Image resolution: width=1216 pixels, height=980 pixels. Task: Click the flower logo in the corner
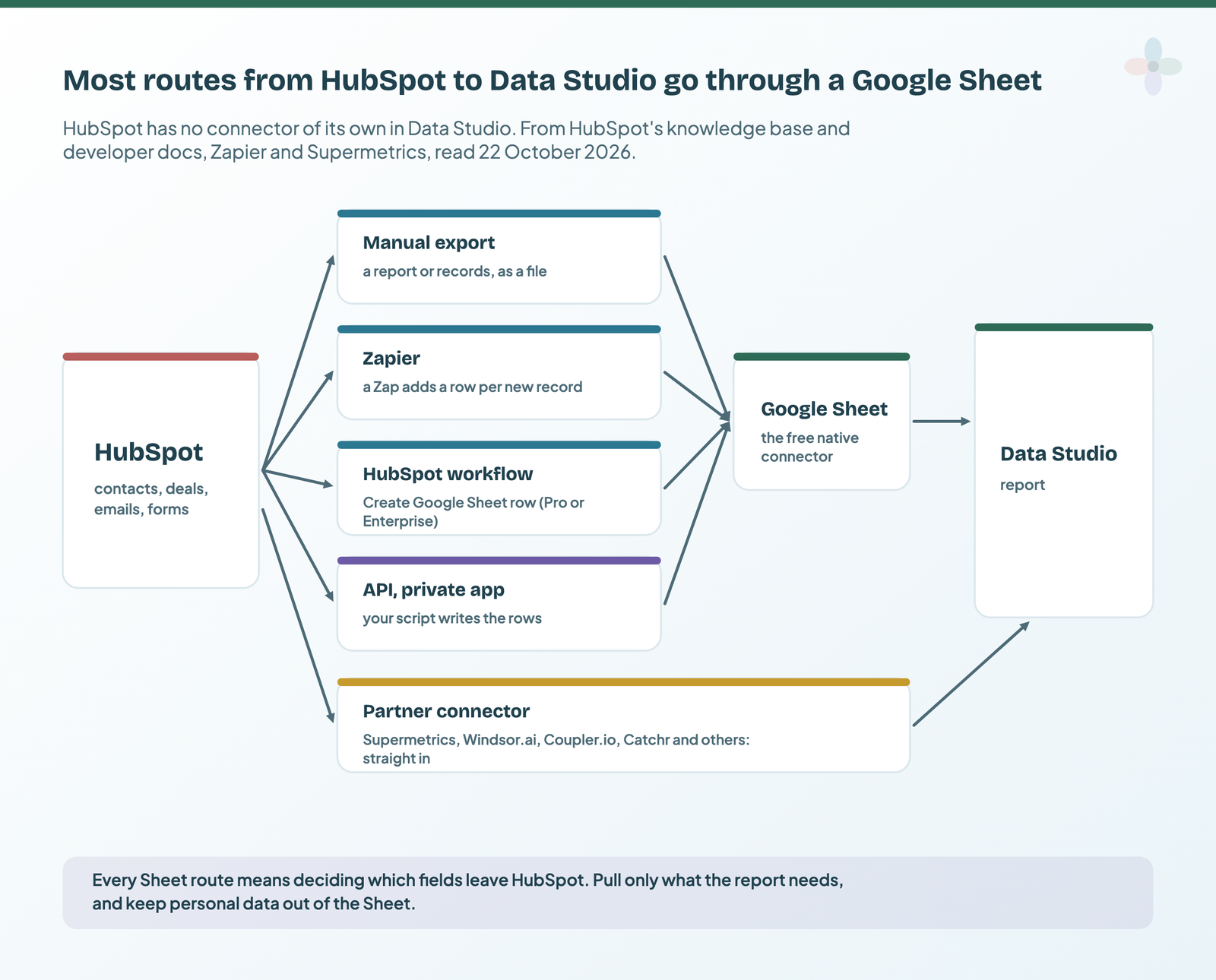coord(1153,67)
